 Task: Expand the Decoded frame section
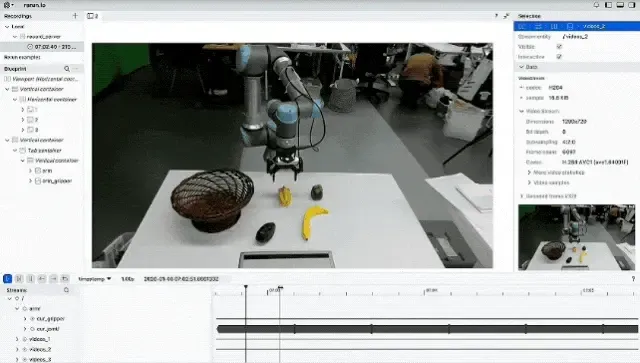521,196
